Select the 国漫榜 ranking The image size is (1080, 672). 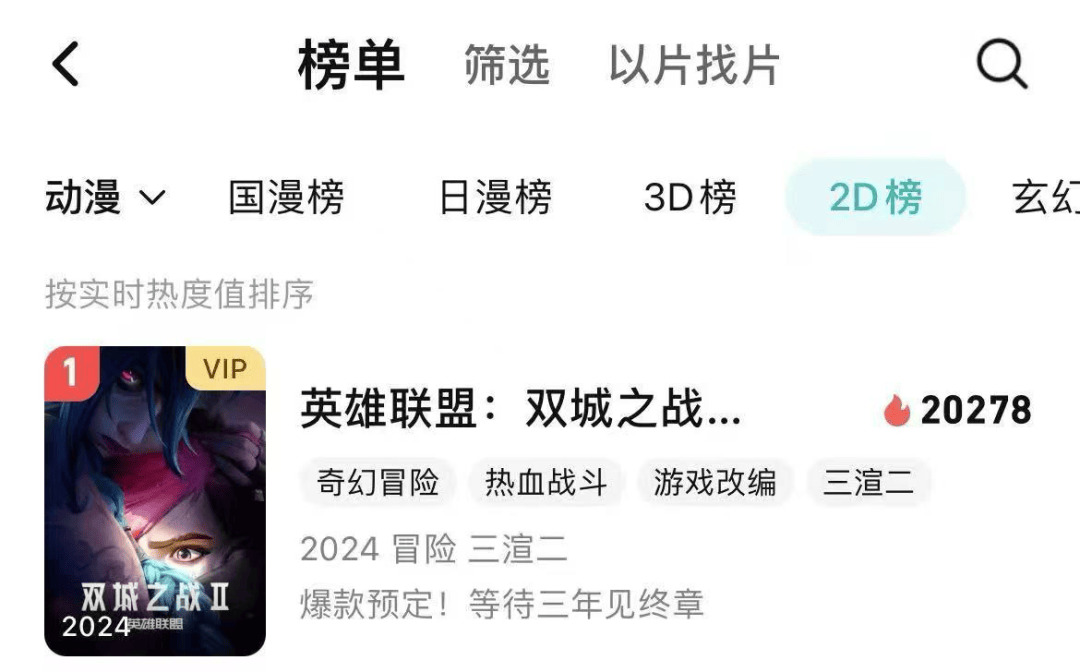coord(287,198)
